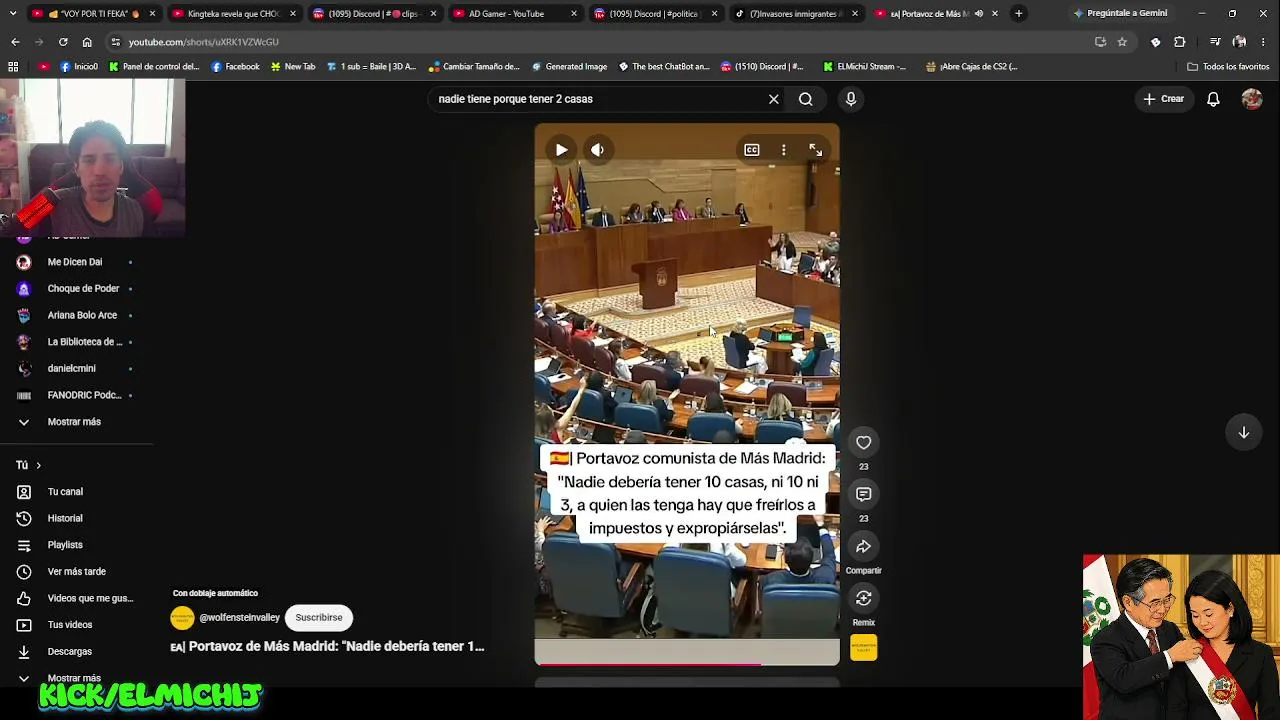1280x720 pixels.
Task: Open the Short's sound source thumbnail
Action: 863,648
